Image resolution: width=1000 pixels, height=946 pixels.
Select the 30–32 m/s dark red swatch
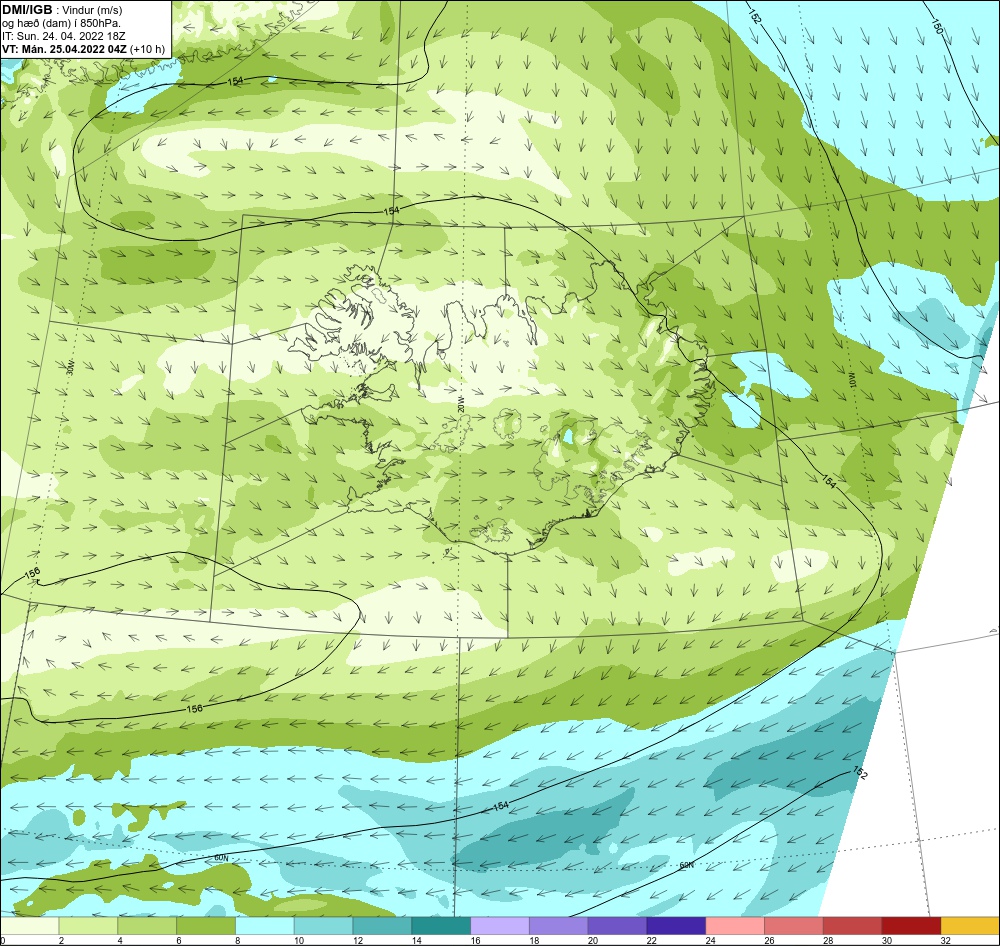[x=911, y=926]
